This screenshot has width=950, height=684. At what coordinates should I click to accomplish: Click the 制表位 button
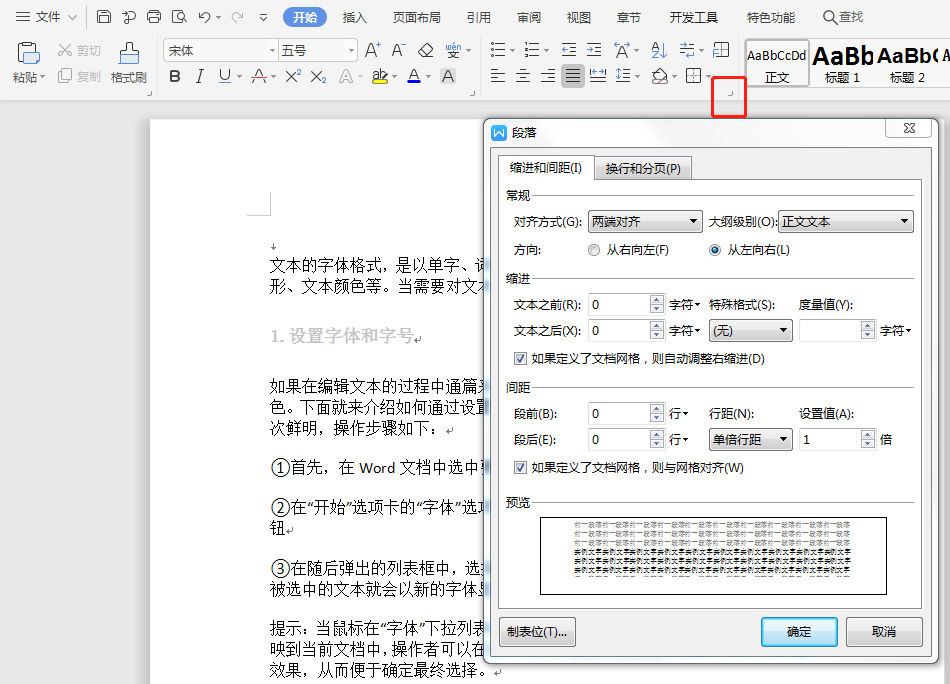click(x=537, y=632)
